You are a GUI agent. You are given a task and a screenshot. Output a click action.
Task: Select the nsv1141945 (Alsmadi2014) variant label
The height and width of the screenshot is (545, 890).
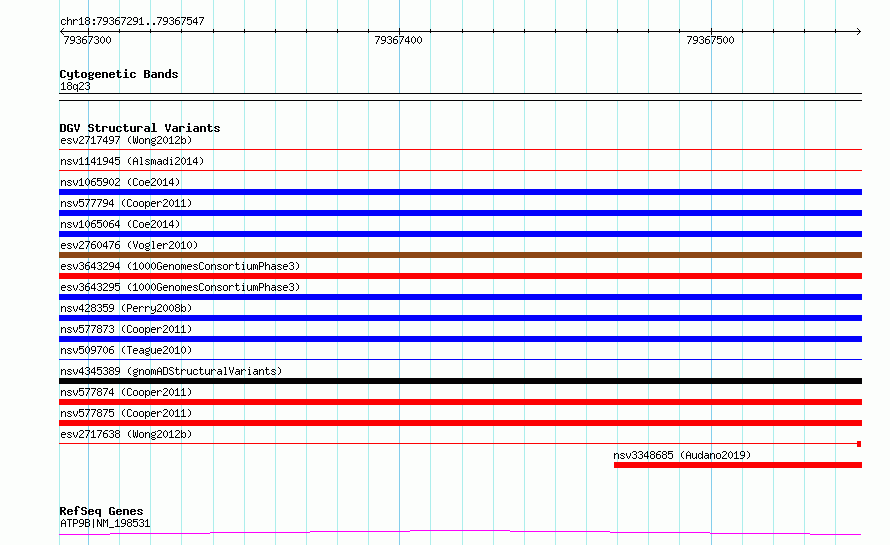[x=132, y=161]
